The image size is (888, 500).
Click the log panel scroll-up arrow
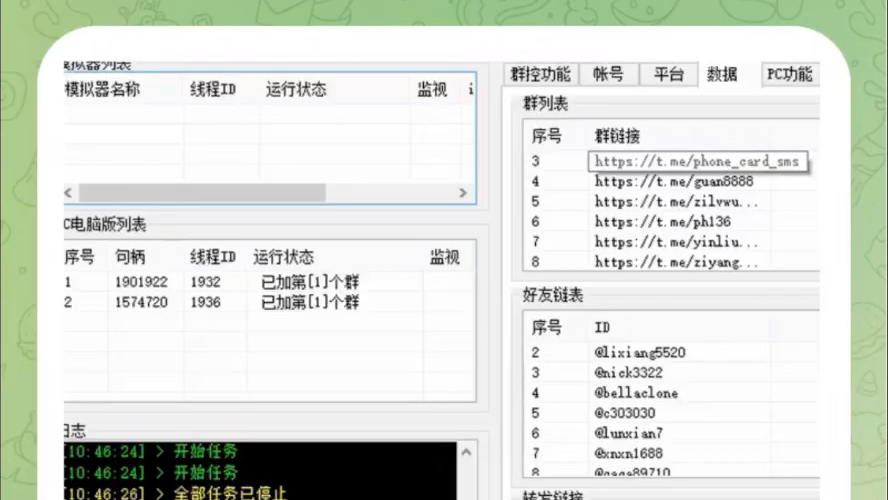[x=466, y=452]
